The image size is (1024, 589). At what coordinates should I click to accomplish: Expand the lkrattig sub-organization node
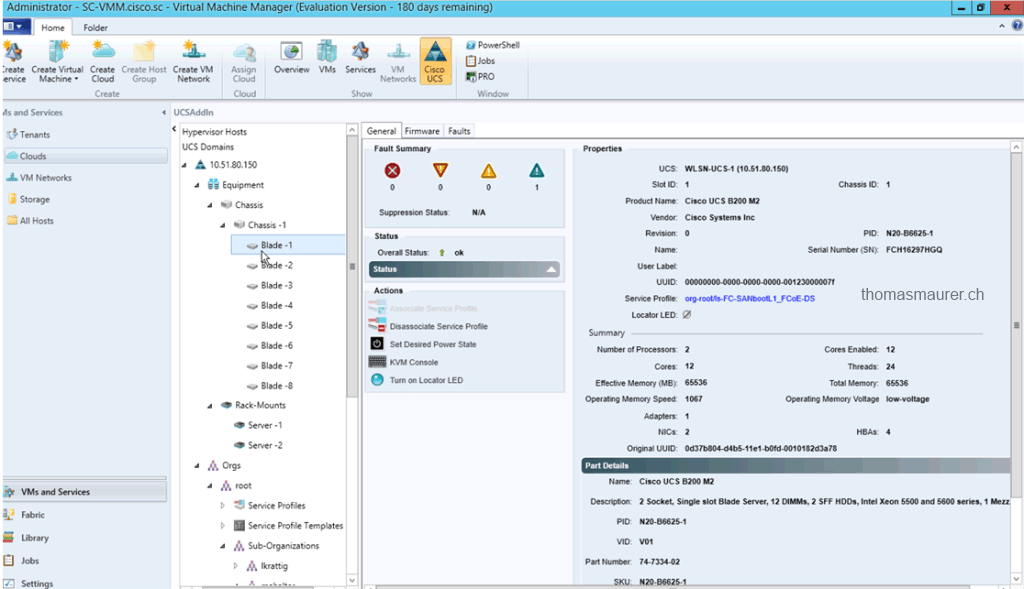coord(236,565)
